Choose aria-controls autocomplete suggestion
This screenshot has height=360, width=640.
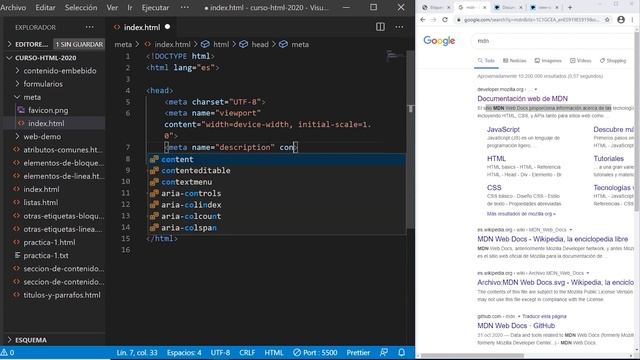(x=277, y=193)
